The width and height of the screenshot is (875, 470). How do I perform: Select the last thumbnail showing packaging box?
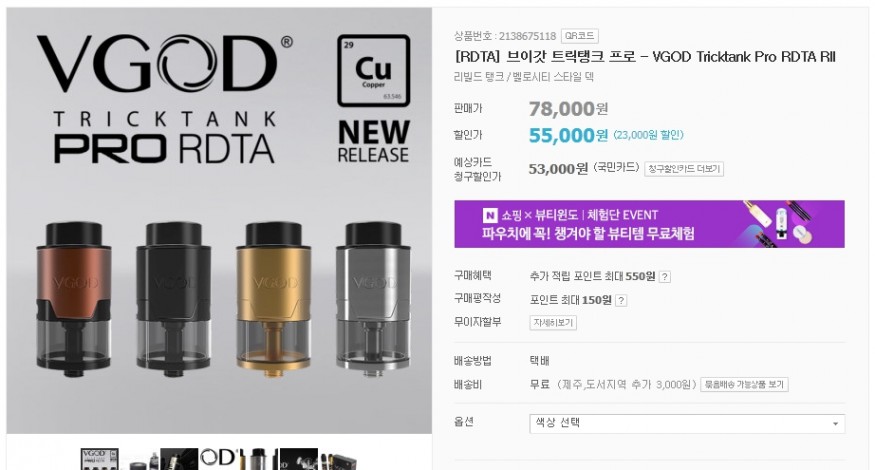pos(338,459)
